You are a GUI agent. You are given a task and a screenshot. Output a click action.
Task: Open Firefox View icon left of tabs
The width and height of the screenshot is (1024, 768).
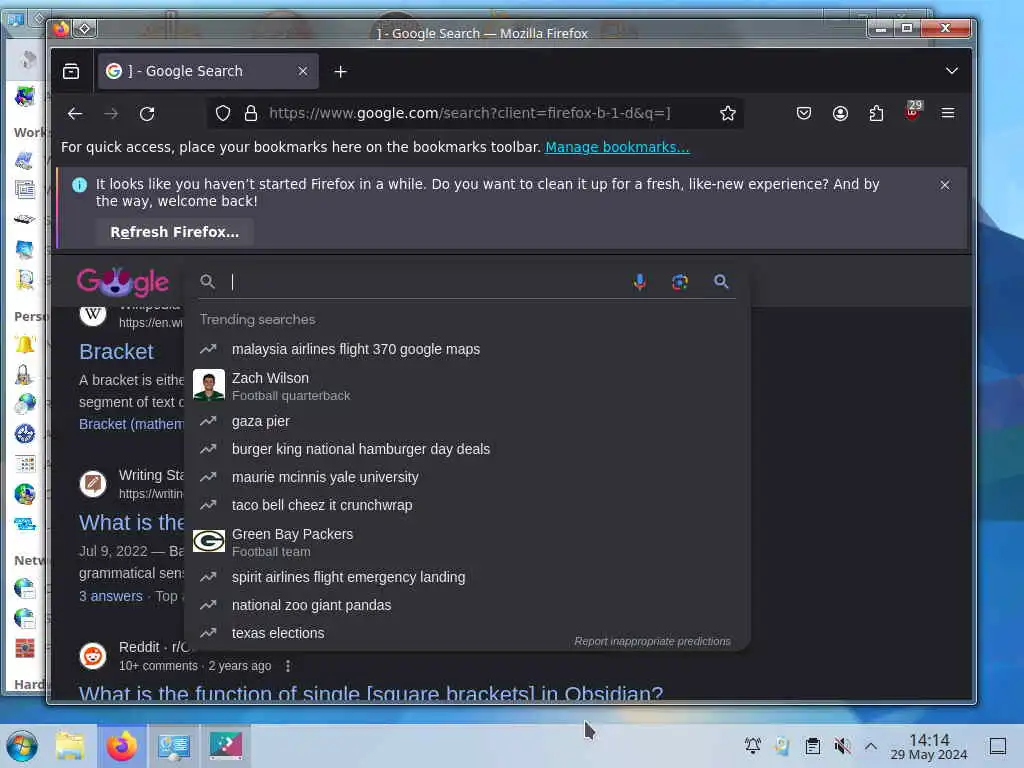(x=71, y=71)
